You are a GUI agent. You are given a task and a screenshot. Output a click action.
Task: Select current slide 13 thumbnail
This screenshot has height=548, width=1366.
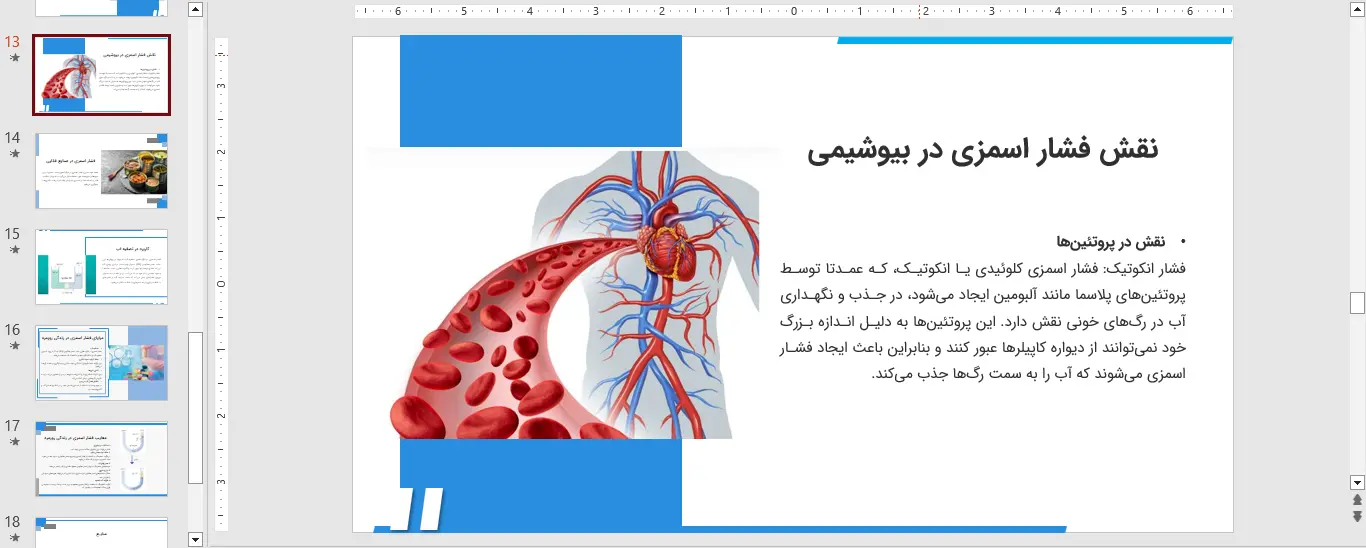tap(102, 75)
